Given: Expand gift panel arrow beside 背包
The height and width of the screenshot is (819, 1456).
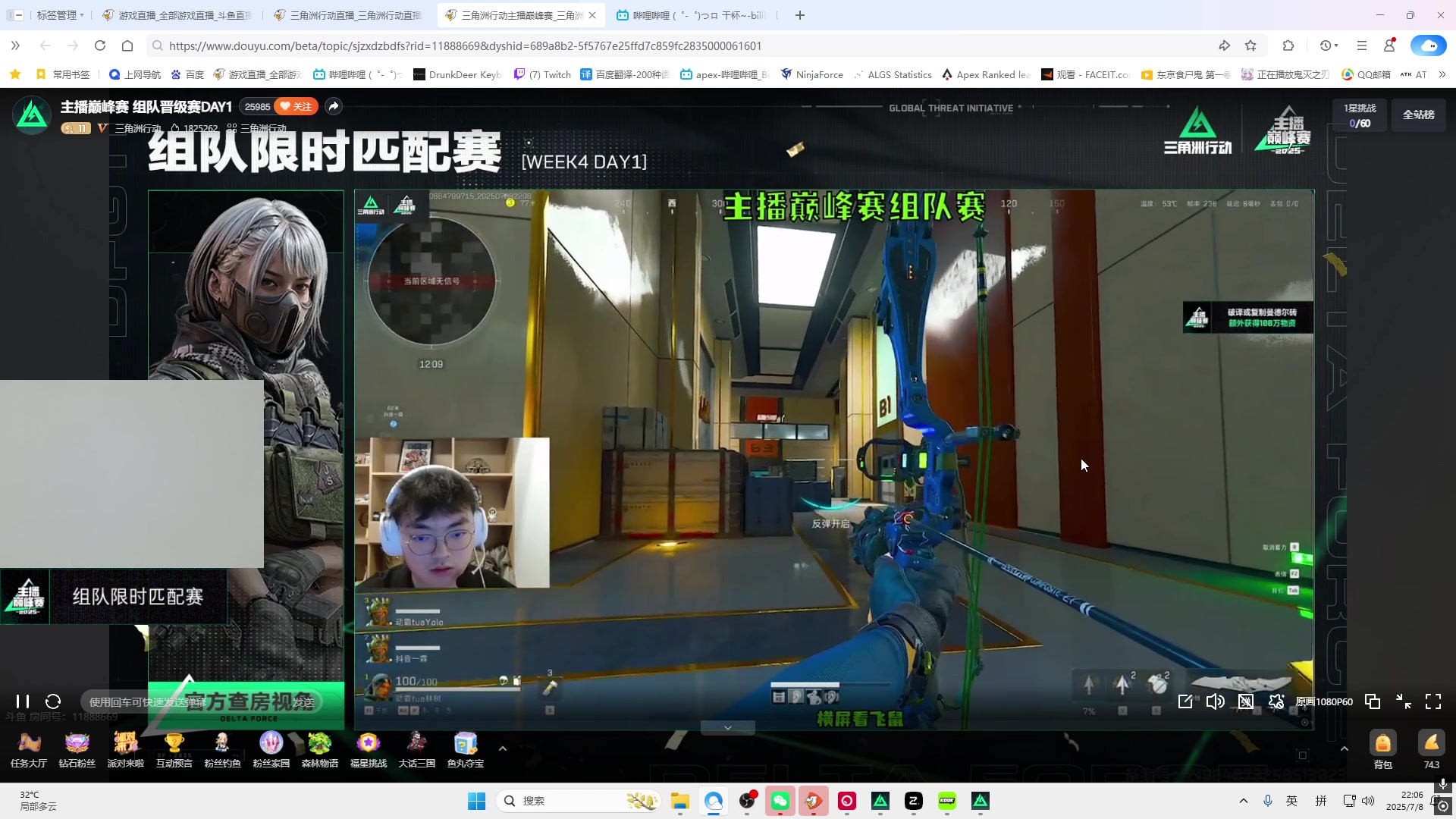Looking at the screenshot, I should (x=1345, y=748).
